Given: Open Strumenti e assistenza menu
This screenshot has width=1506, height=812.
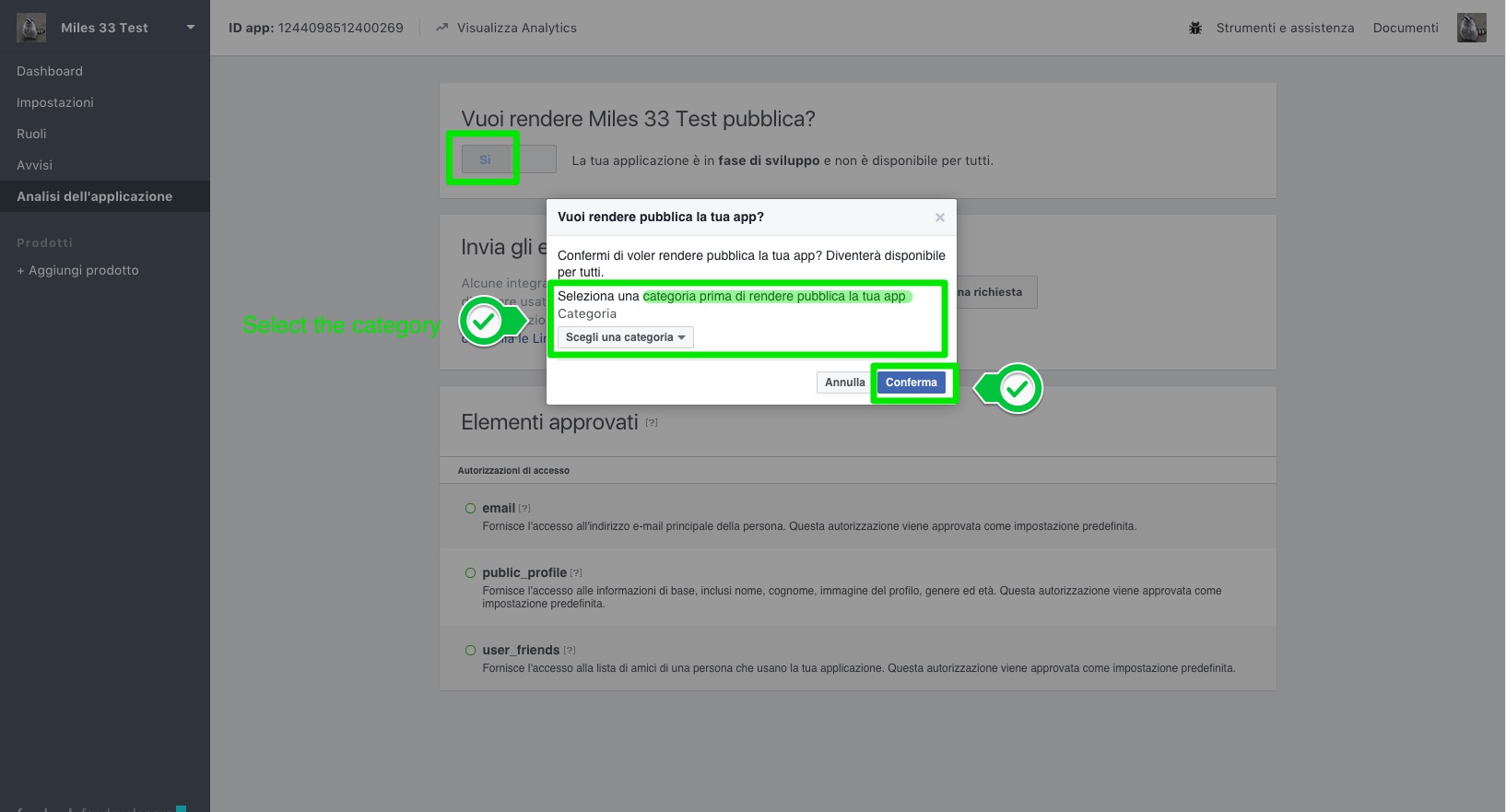Looking at the screenshot, I should click(1285, 28).
